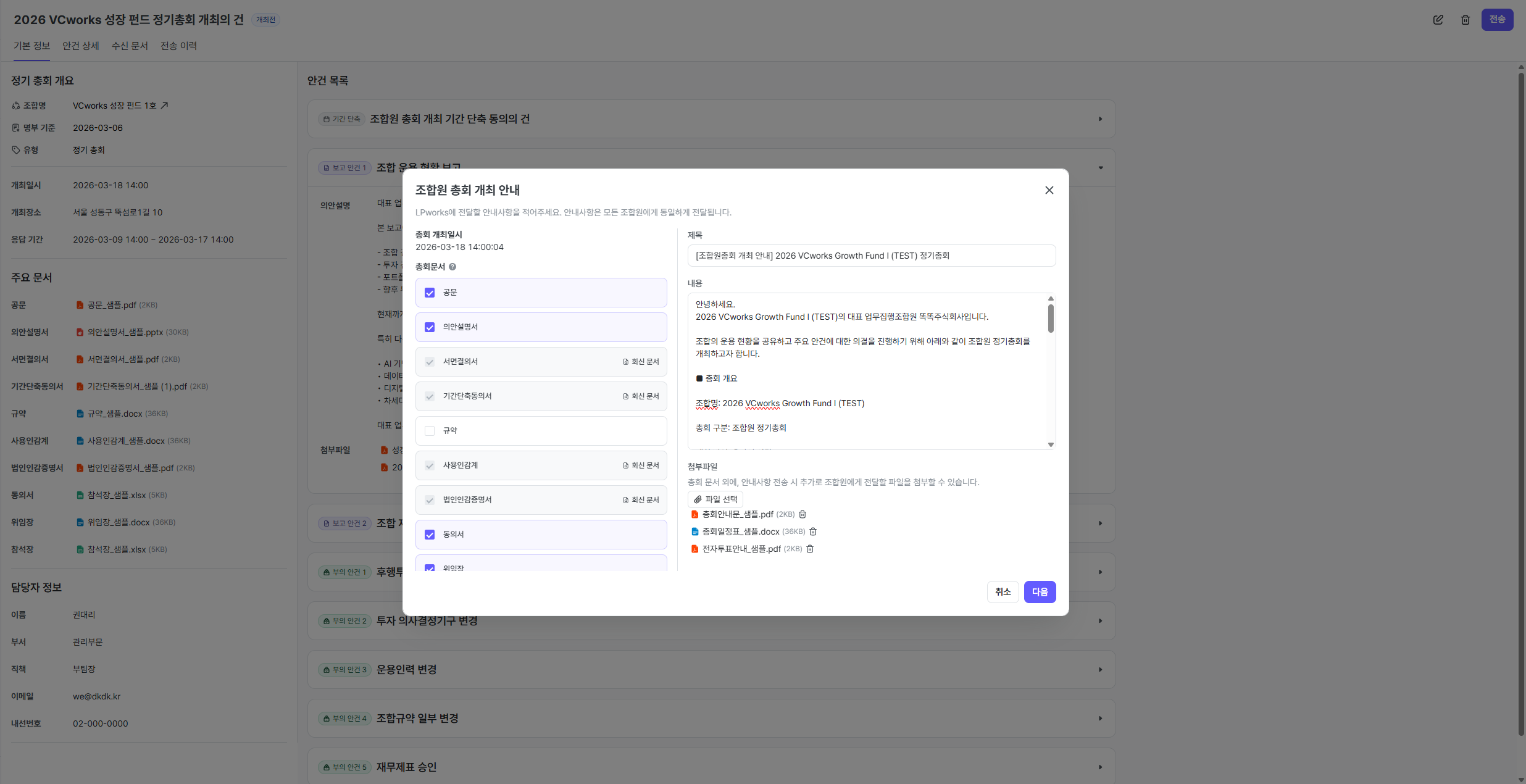1526x784 pixels.
Task: Uncheck the 공문 document checkbox
Action: click(x=430, y=293)
